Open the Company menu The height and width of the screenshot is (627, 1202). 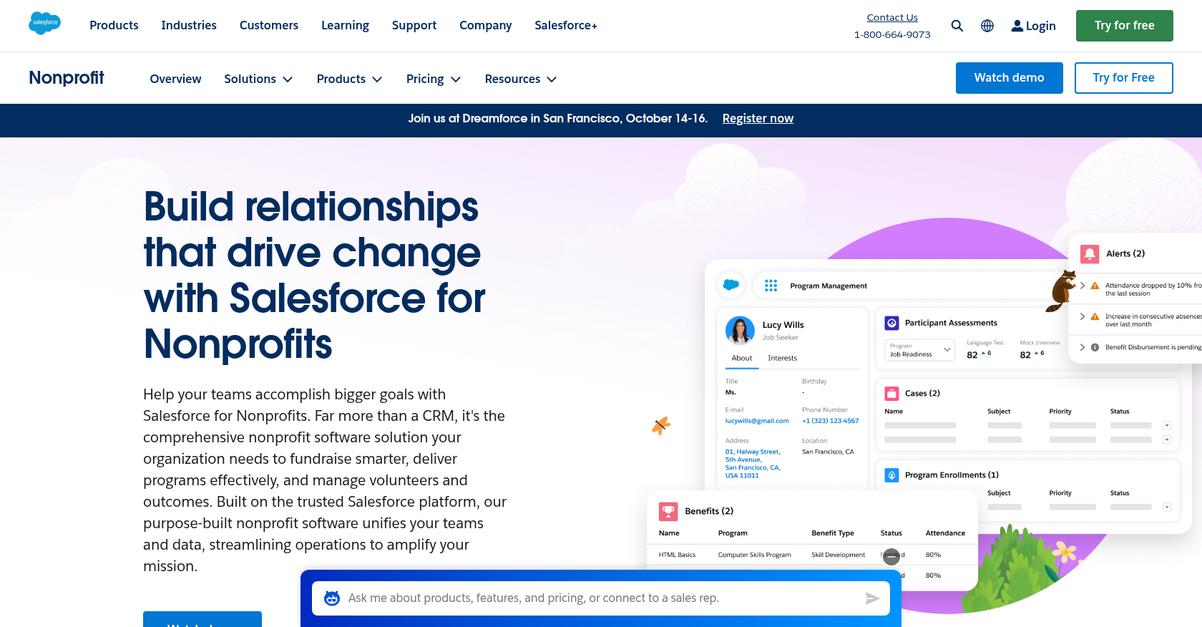pyautogui.click(x=485, y=25)
